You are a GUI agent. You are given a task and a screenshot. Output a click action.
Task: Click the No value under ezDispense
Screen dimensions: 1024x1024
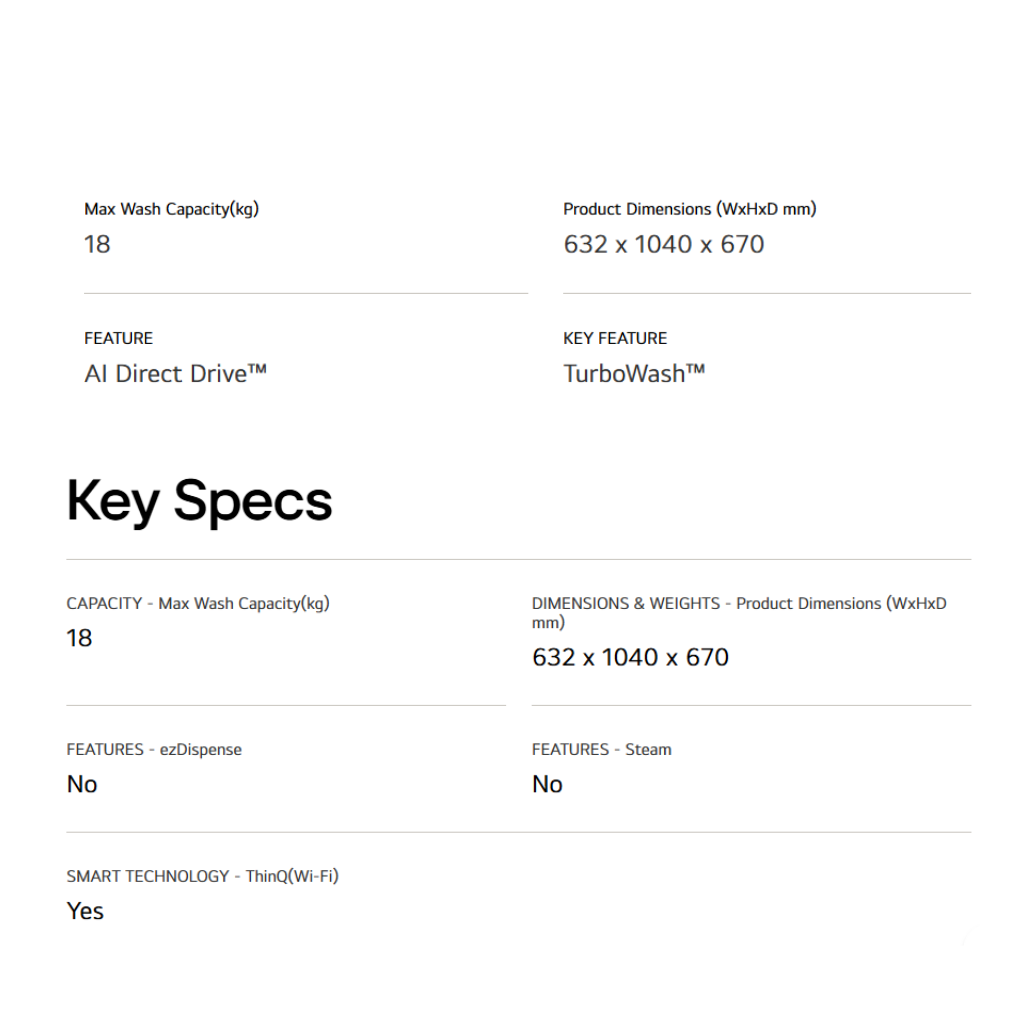[82, 784]
